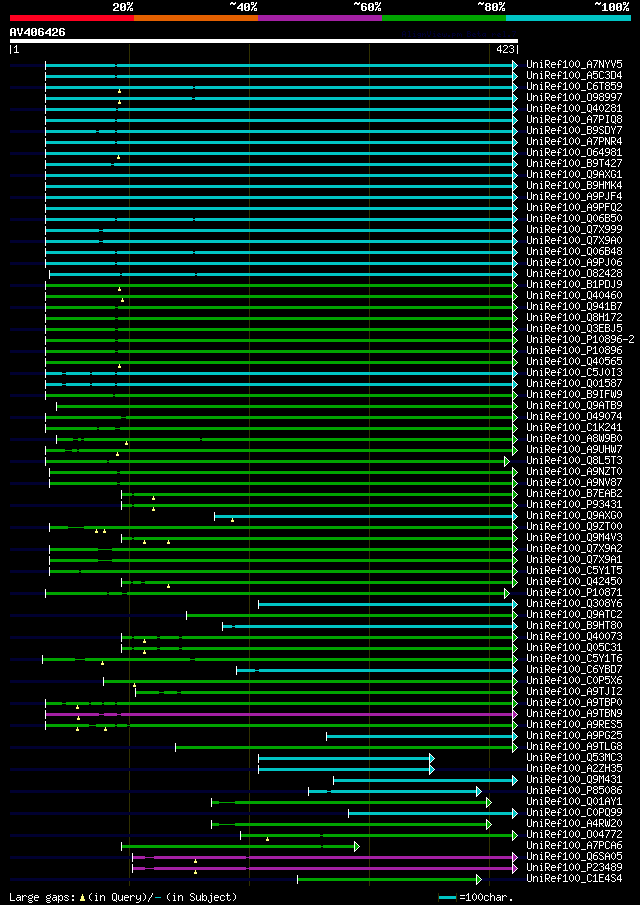Click the magenta alignment bar of UniRef100_Q6SA05
Viewport: 640px width, 905px height.
point(323,857)
